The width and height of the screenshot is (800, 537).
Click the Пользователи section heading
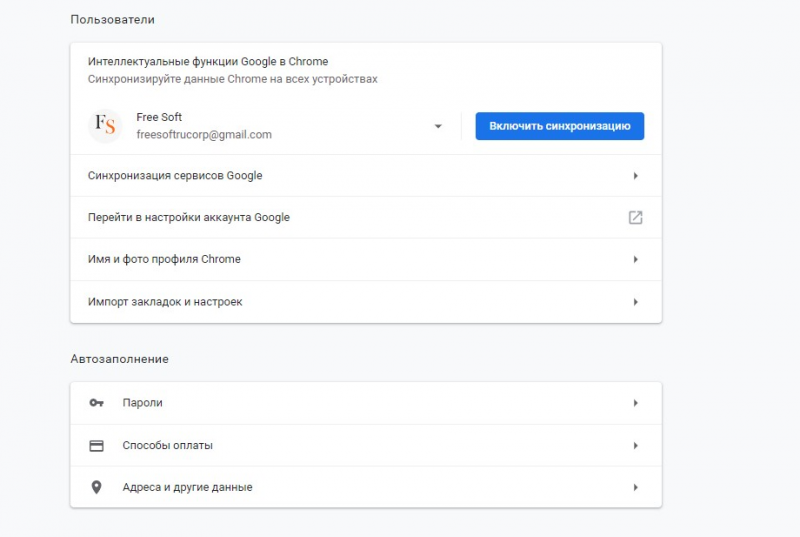[x=113, y=19]
